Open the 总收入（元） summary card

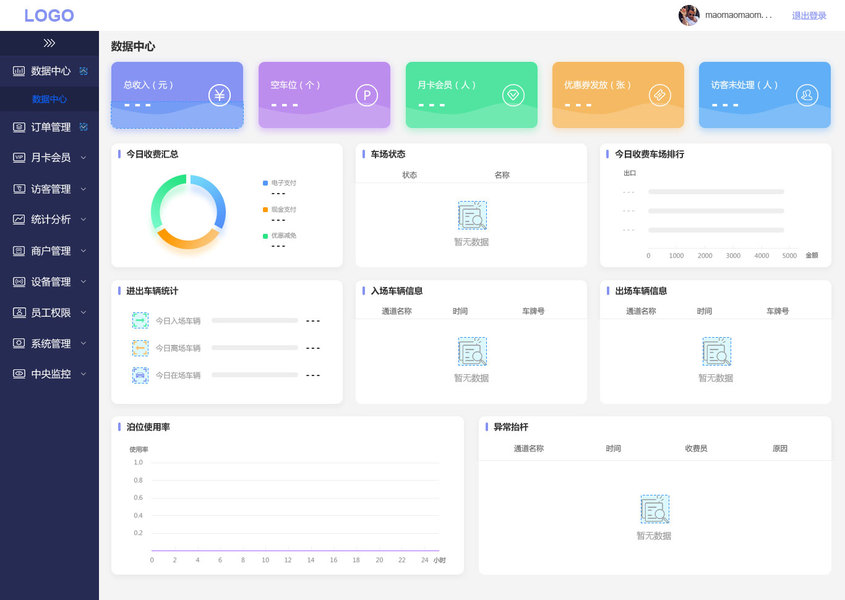[177, 95]
